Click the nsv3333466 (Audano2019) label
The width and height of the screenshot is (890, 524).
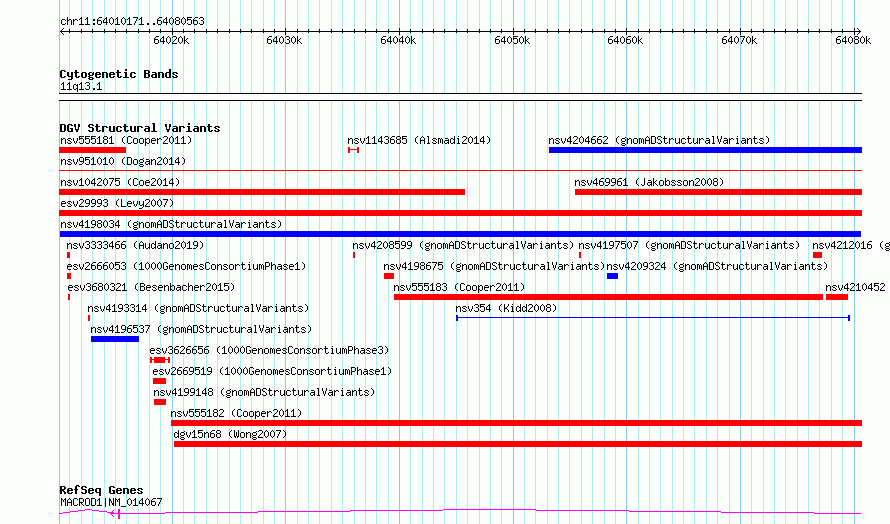point(135,245)
